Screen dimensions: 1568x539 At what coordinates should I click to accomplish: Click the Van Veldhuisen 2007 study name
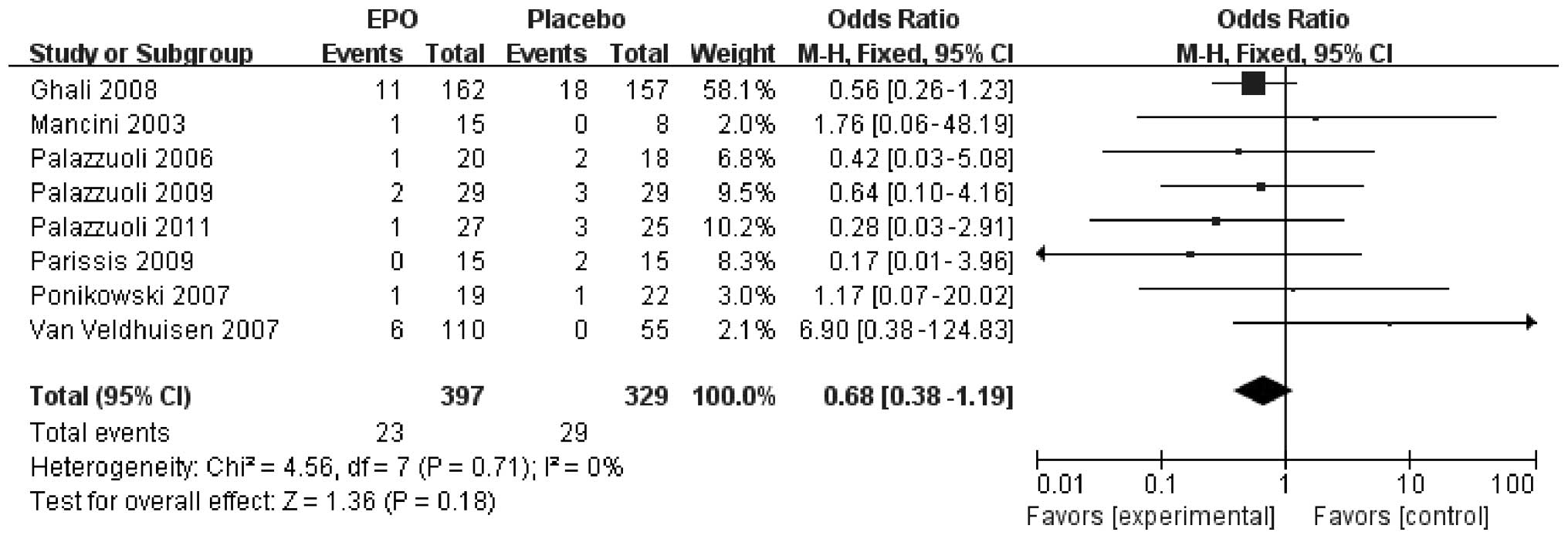[154, 330]
